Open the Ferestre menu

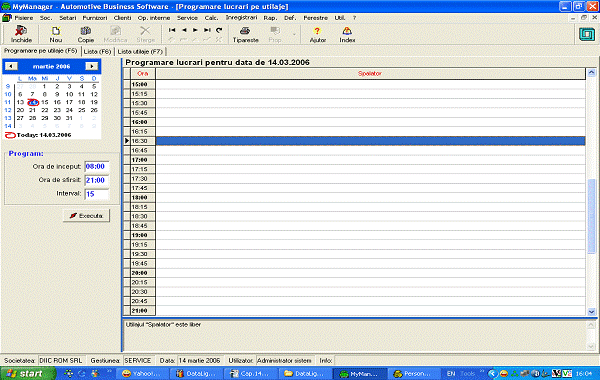point(315,18)
